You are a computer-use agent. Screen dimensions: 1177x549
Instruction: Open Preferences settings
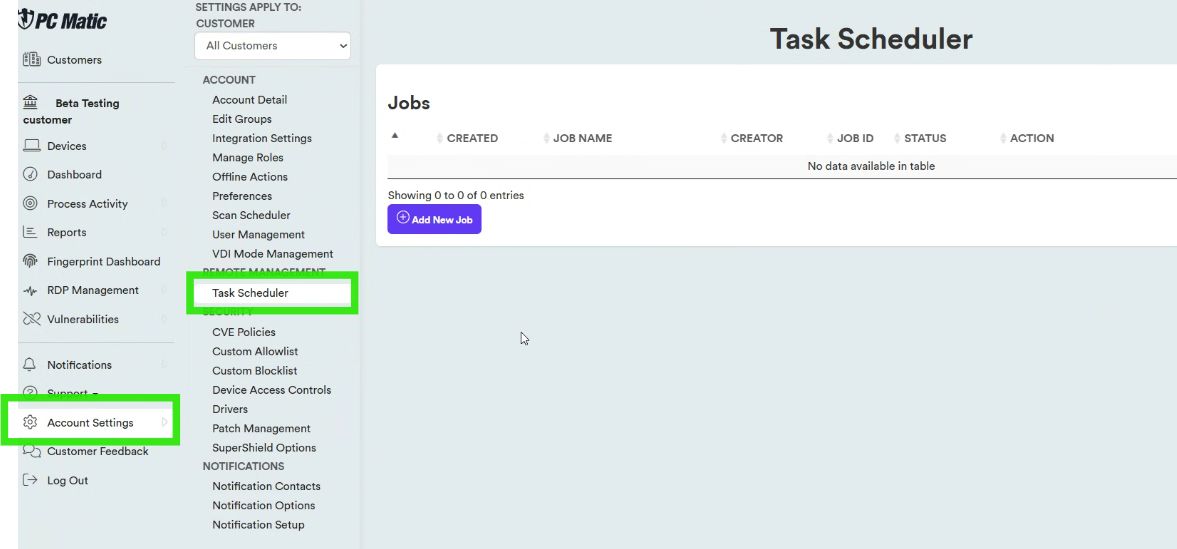(x=242, y=196)
